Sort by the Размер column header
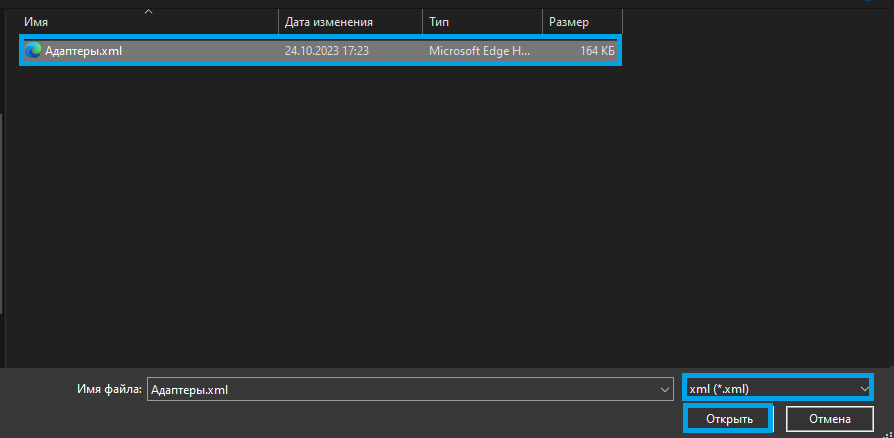 pos(583,22)
